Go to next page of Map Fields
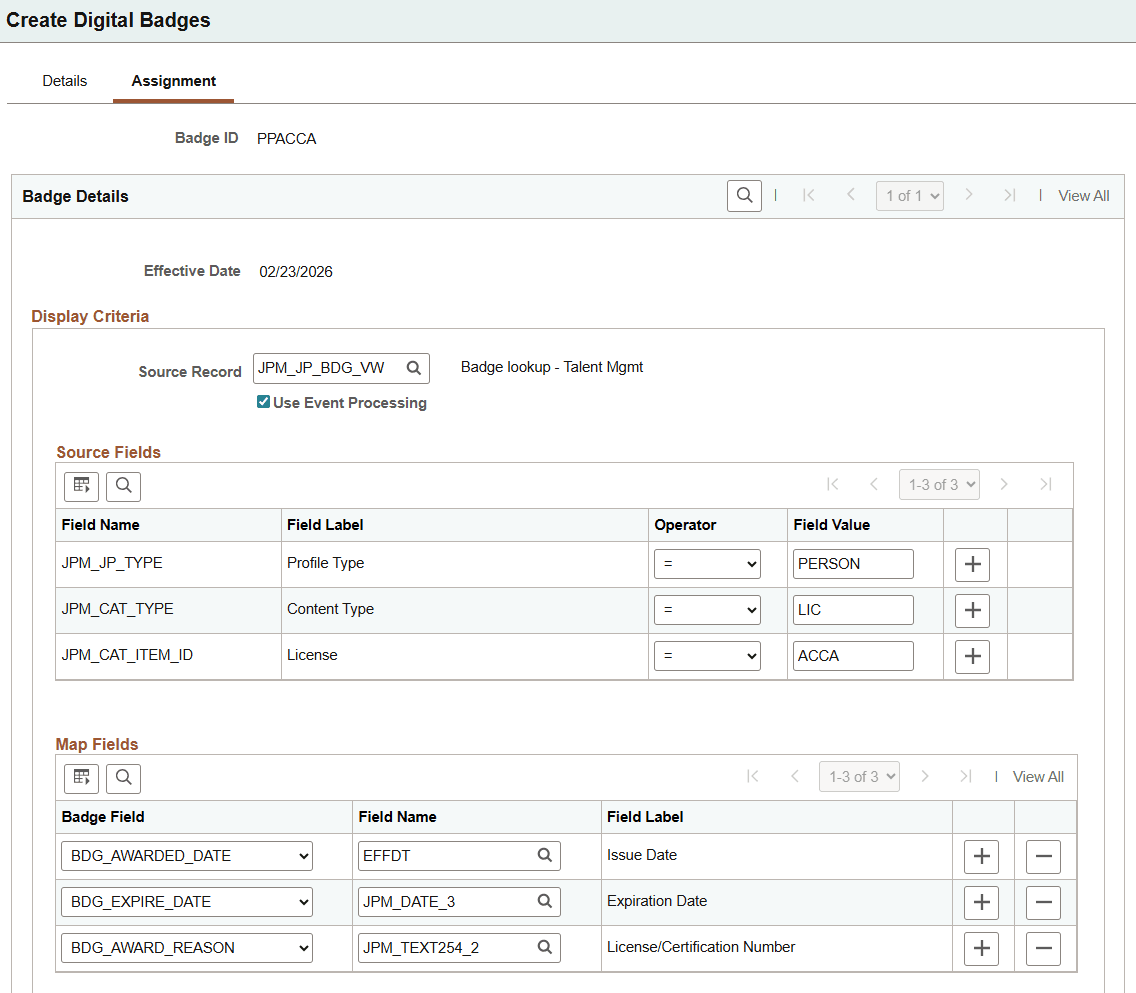1136x993 pixels. (924, 776)
